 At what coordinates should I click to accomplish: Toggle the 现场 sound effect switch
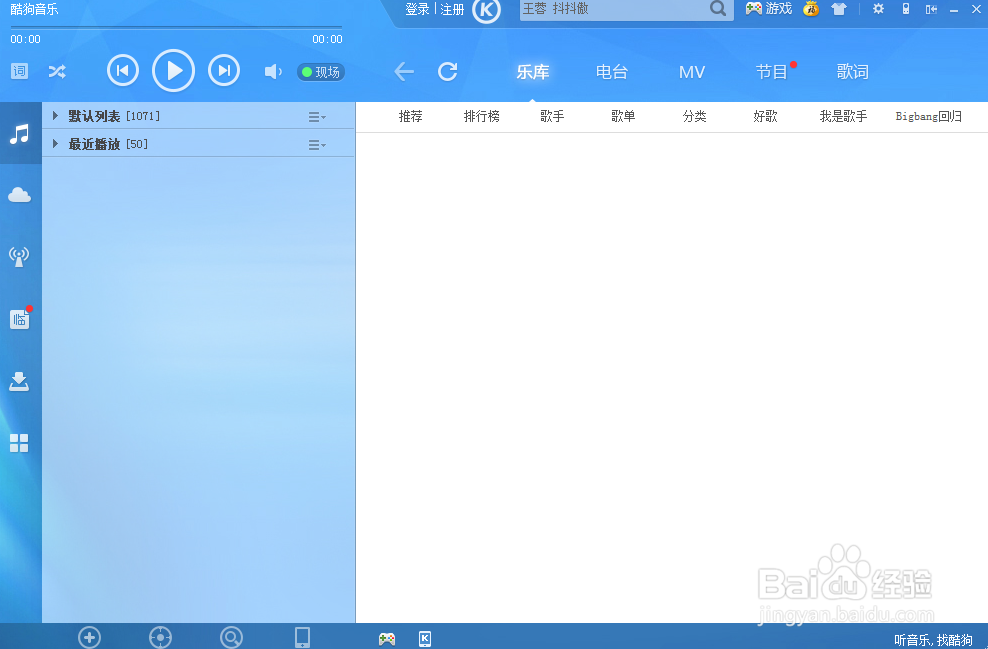[321, 72]
